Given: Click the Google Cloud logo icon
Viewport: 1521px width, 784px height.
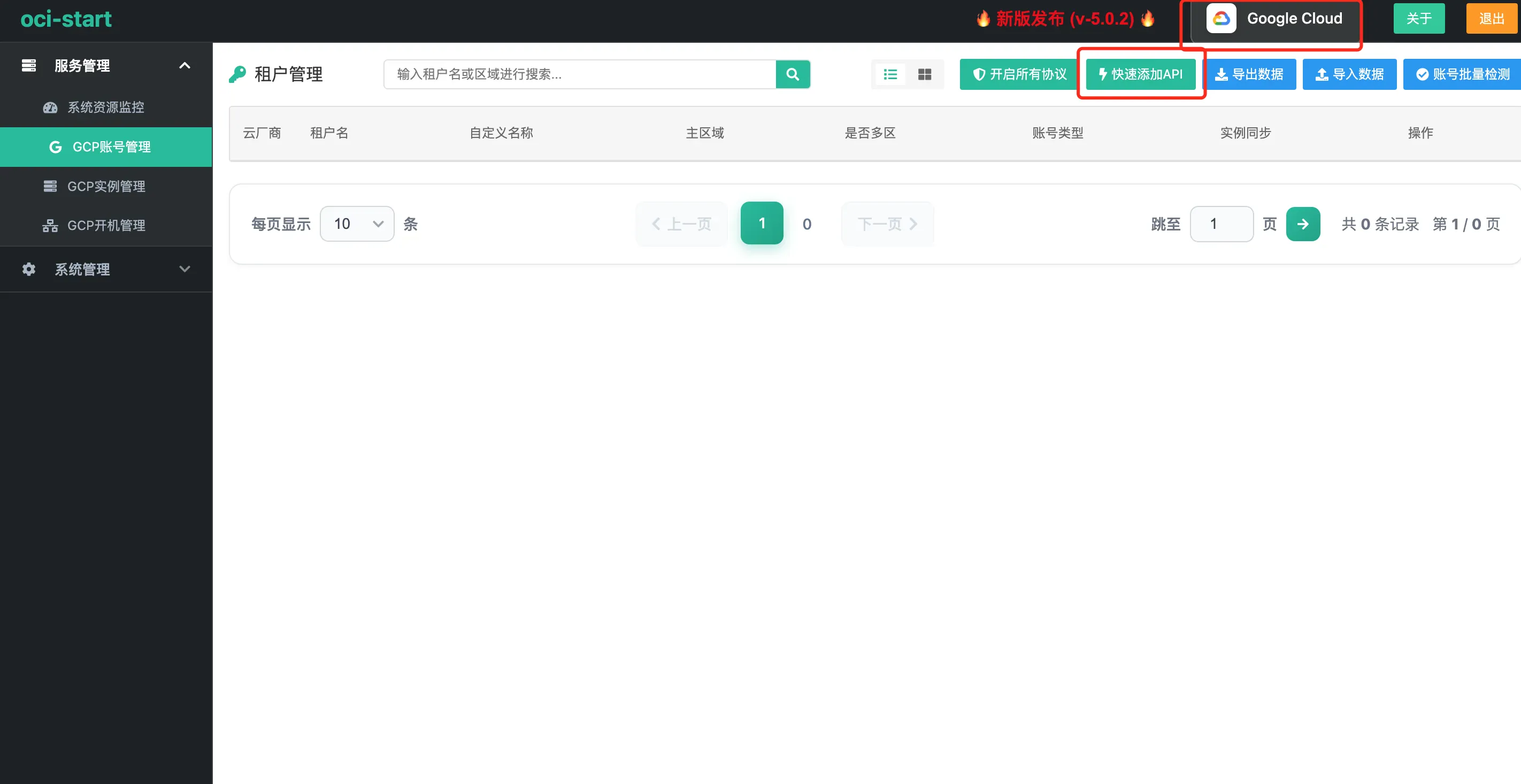Looking at the screenshot, I should point(1221,18).
